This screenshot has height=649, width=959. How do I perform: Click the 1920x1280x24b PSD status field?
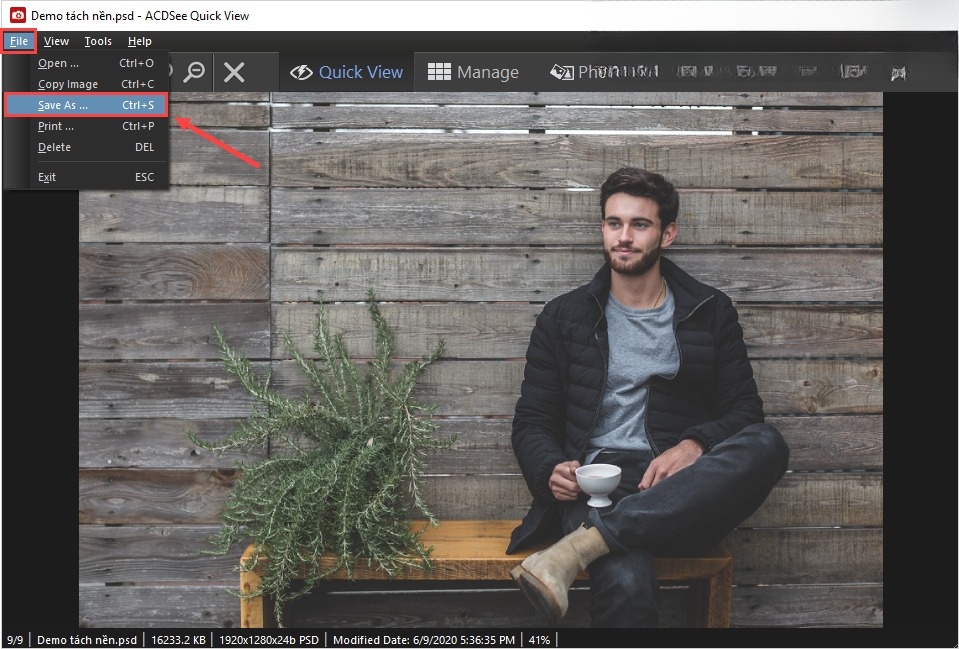(269, 639)
